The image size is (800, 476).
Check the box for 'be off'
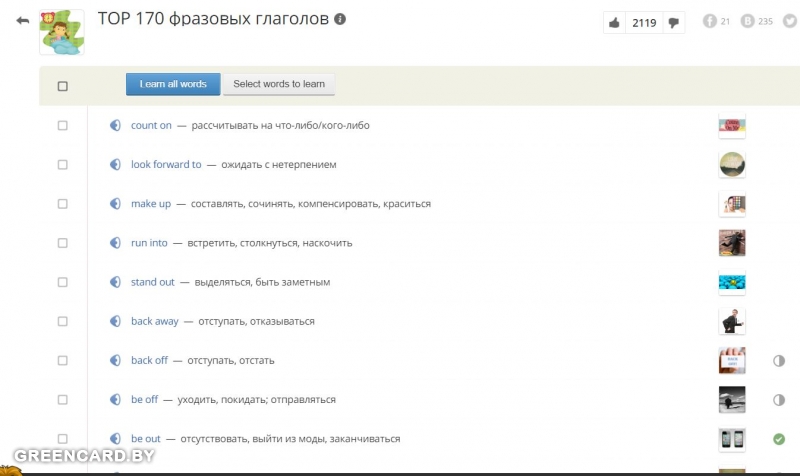tap(62, 399)
